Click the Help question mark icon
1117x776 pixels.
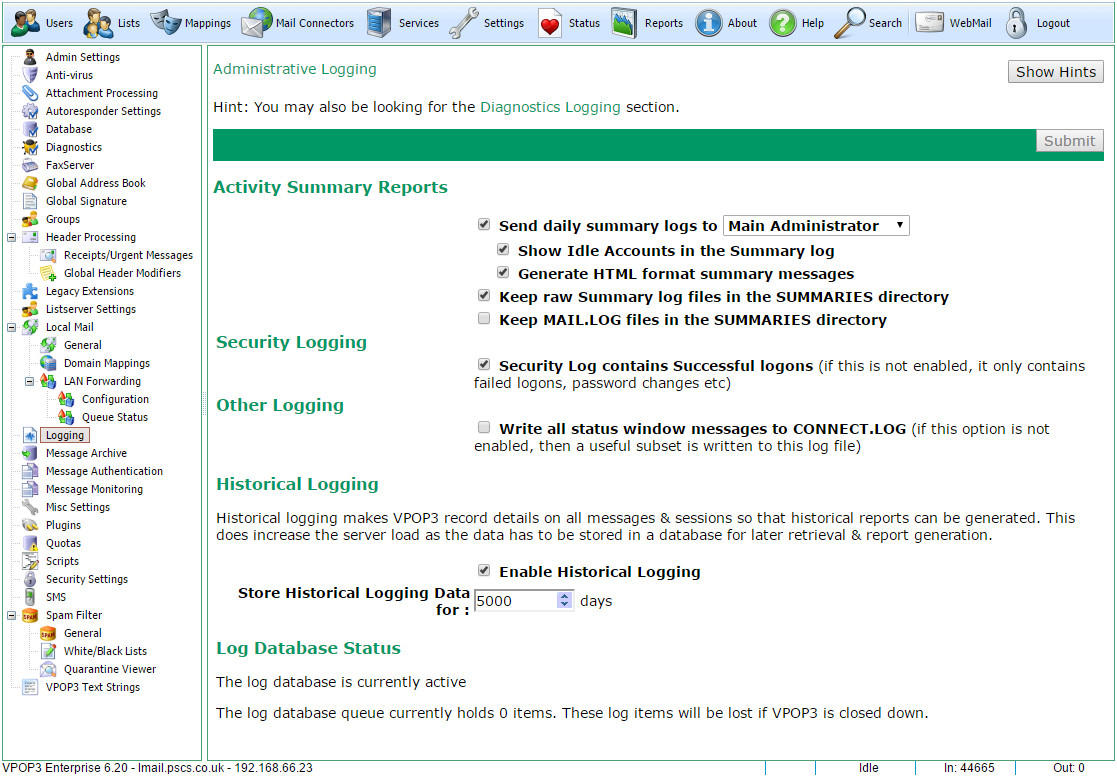pyautogui.click(x=783, y=23)
